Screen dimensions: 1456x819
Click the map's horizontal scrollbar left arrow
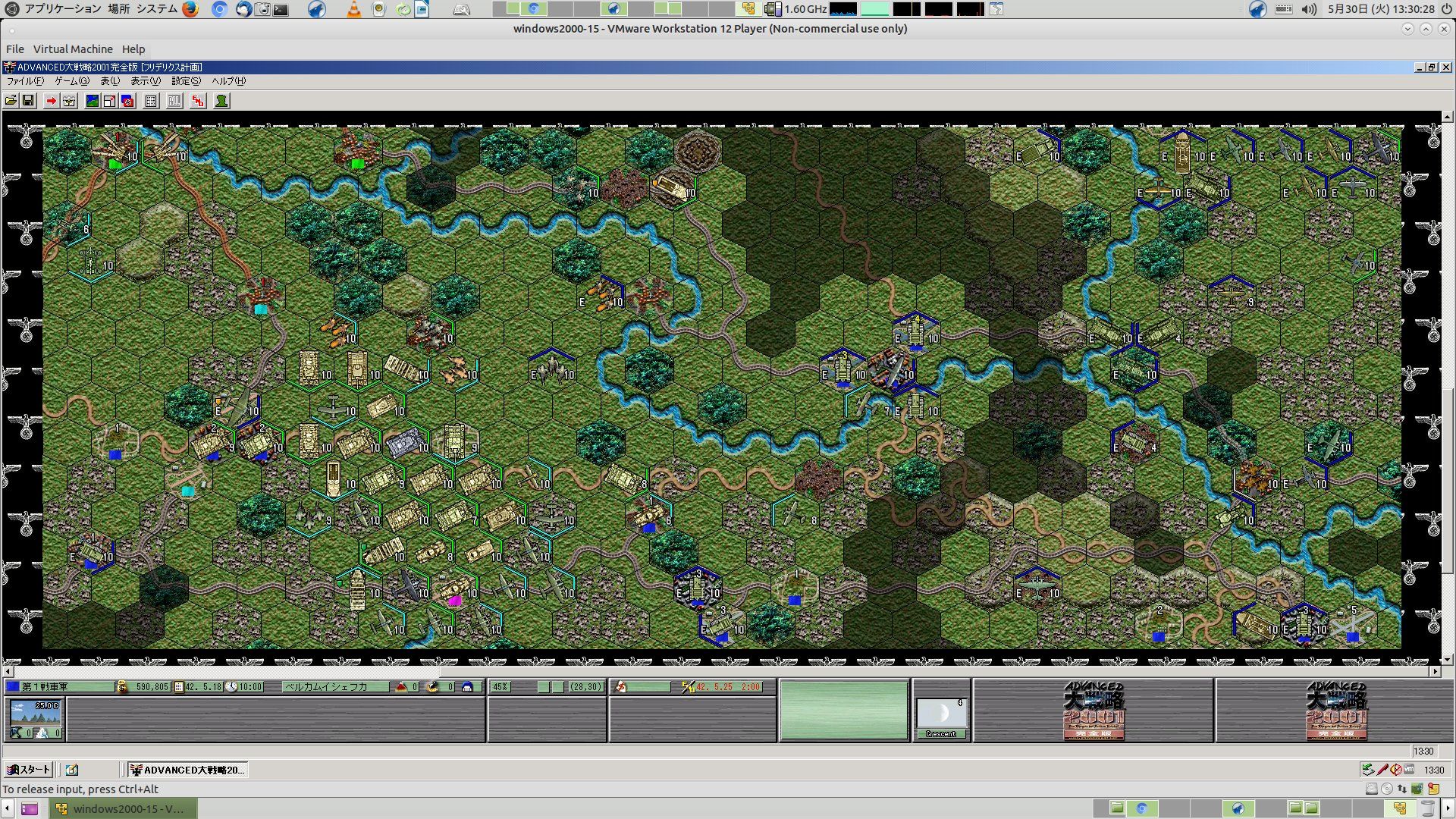coord(8,671)
